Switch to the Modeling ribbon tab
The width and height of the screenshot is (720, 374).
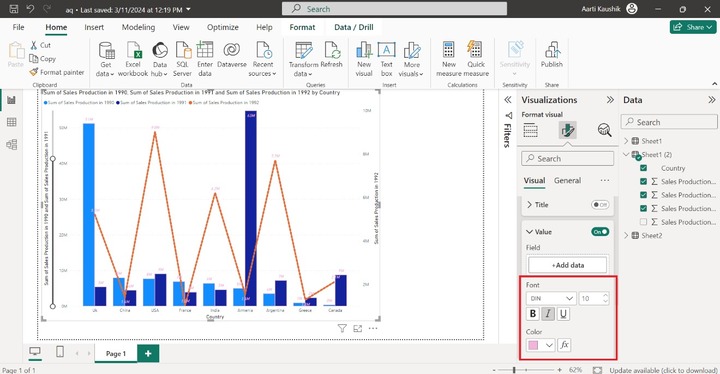(x=138, y=27)
